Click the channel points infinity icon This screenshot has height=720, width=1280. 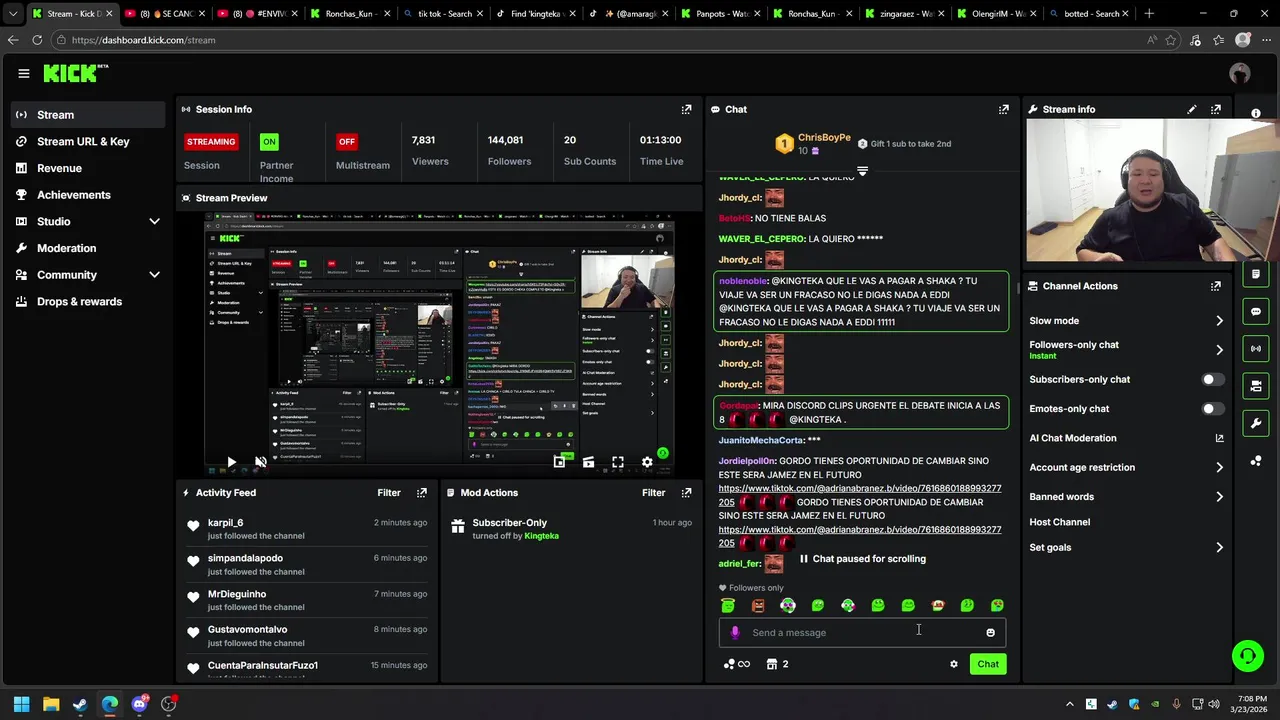coord(736,664)
